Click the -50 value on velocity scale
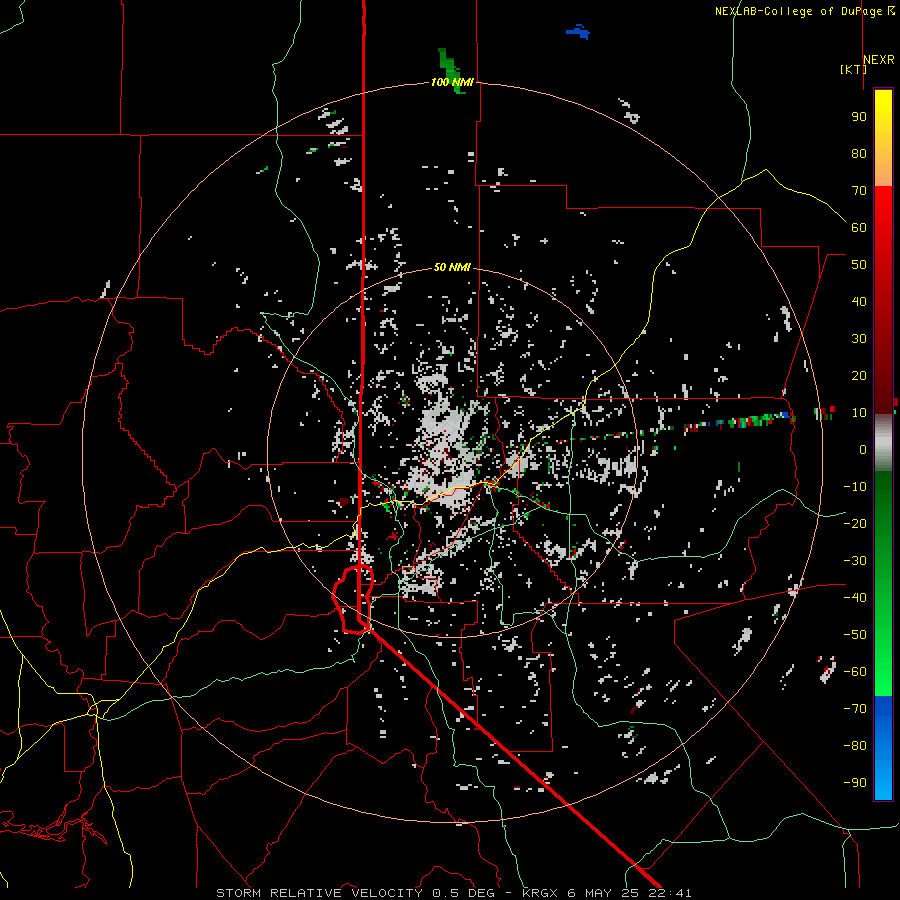 point(855,634)
